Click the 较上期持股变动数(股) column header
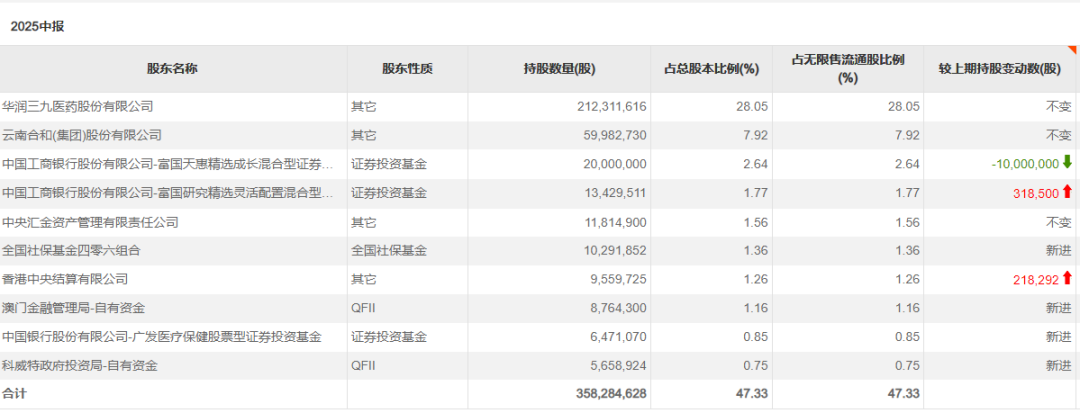 [x=1000, y=69]
